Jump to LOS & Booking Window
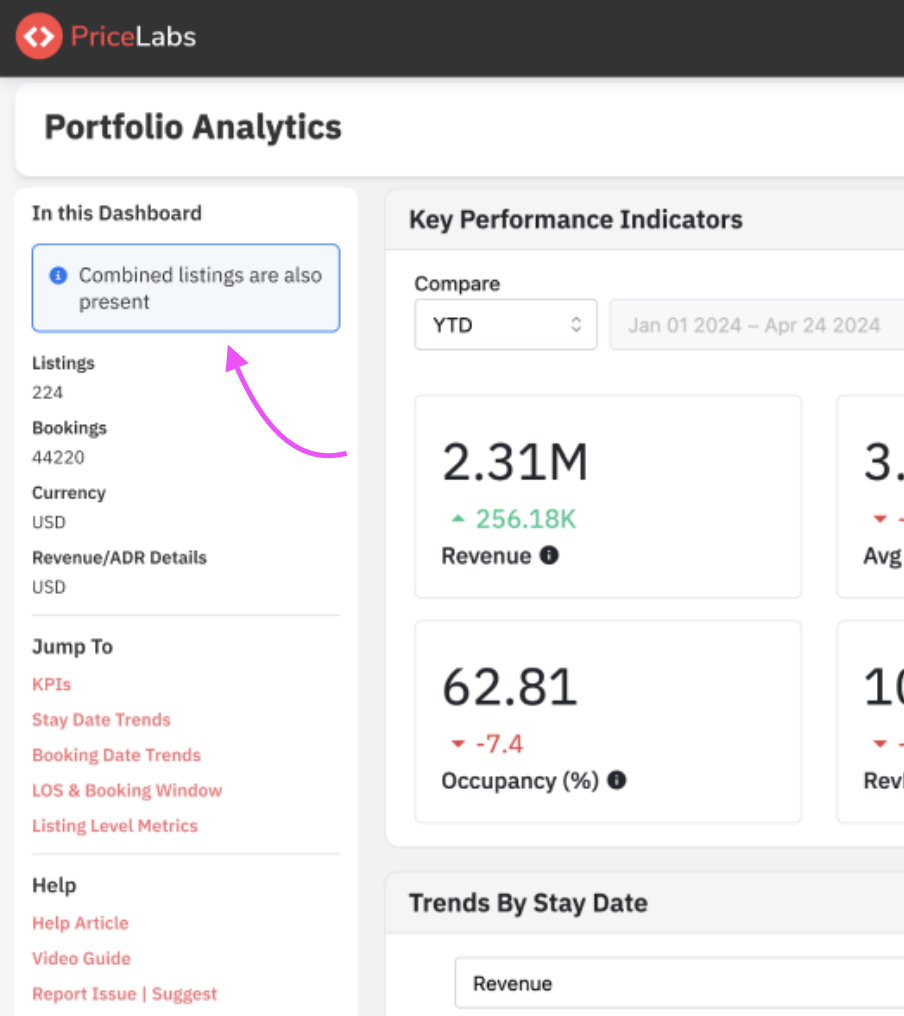The width and height of the screenshot is (904, 1016). (x=127, y=791)
